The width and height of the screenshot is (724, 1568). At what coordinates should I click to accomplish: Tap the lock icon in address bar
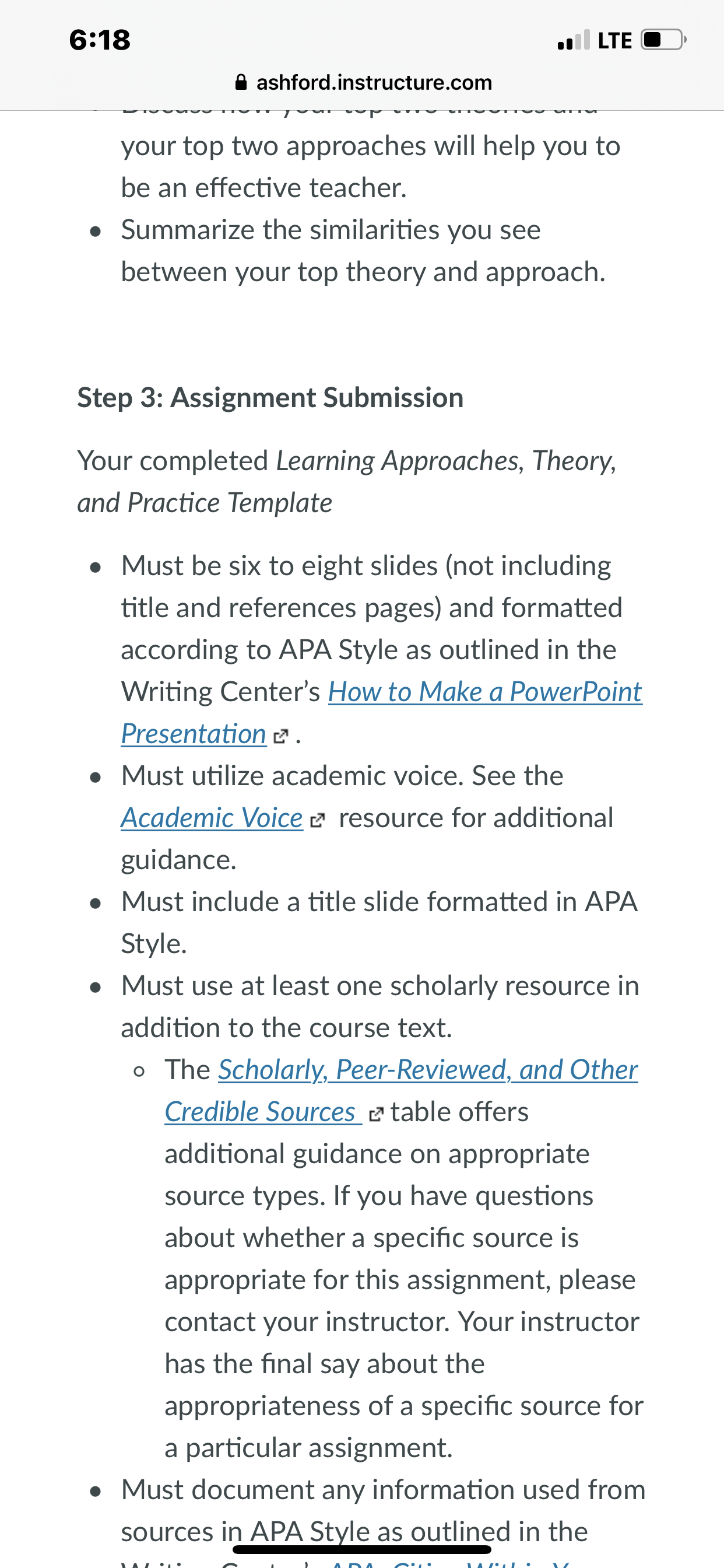click(x=241, y=82)
